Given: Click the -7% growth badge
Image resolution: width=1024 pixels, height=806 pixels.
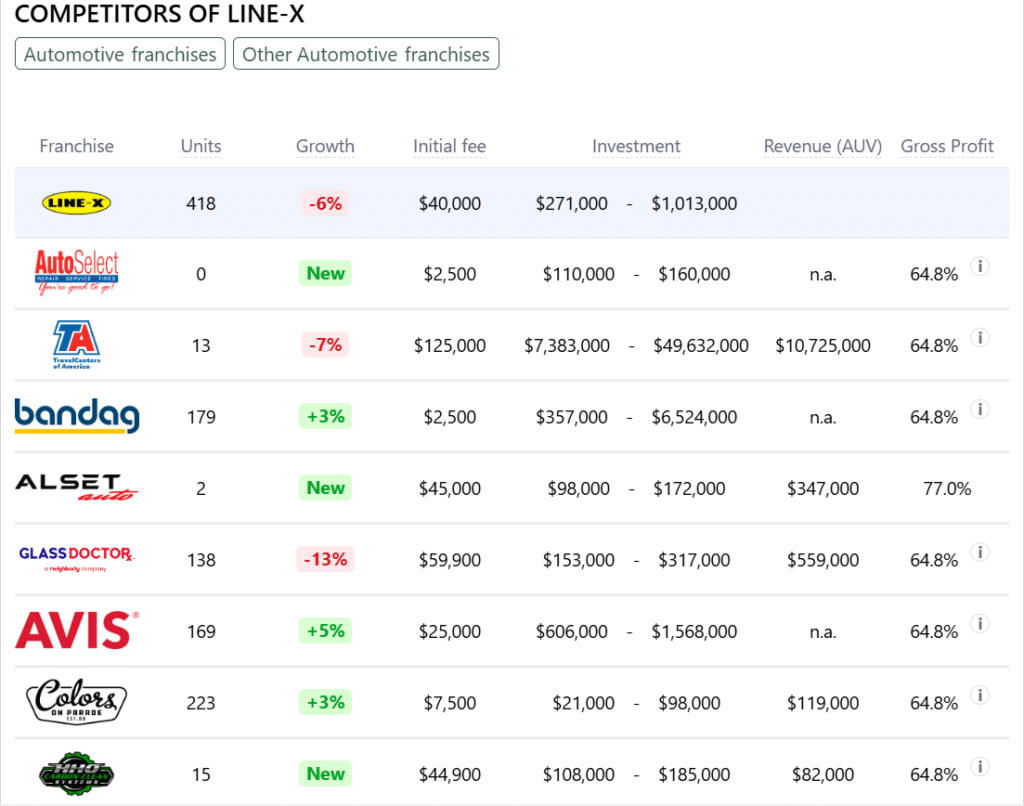Looking at the screenshot, I should [325, 345].
